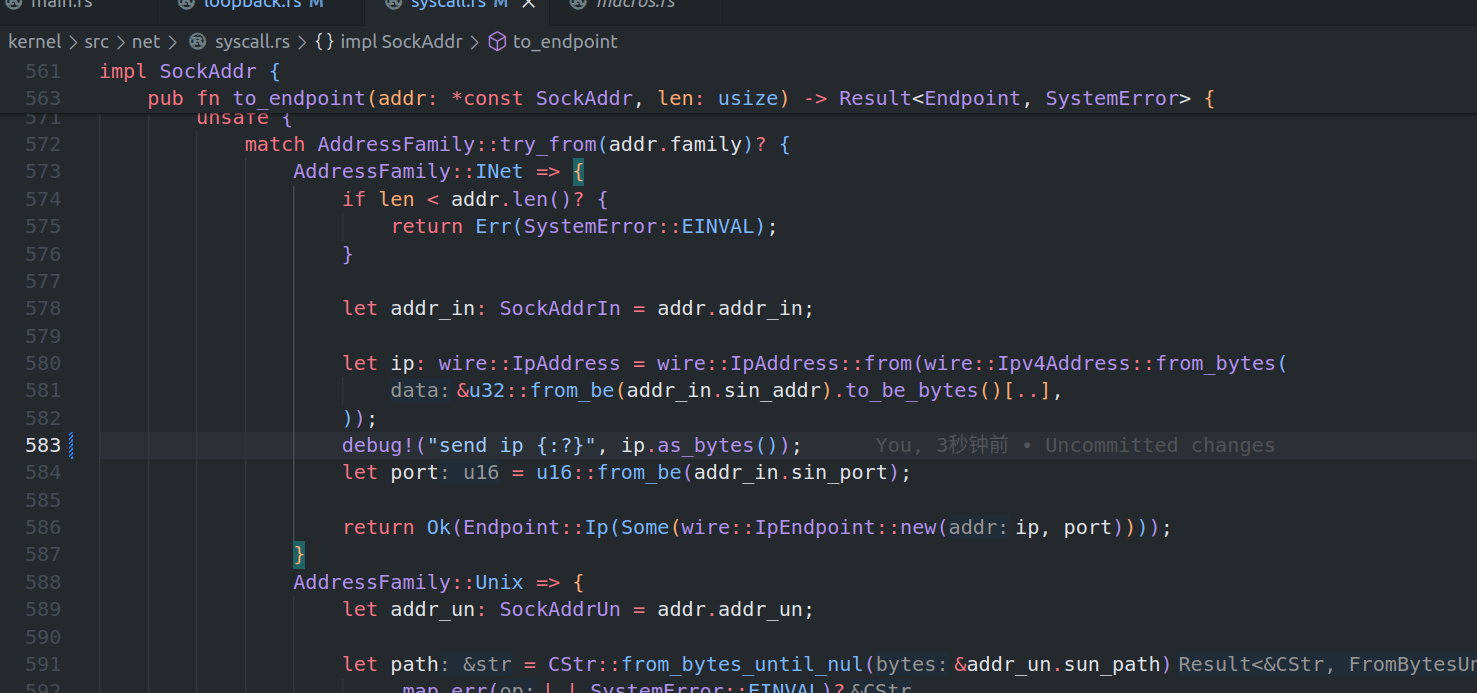Click the modified-line gutter marker at line 583
The height and width of the screenshot is (693, 1477).
point(72,445)
